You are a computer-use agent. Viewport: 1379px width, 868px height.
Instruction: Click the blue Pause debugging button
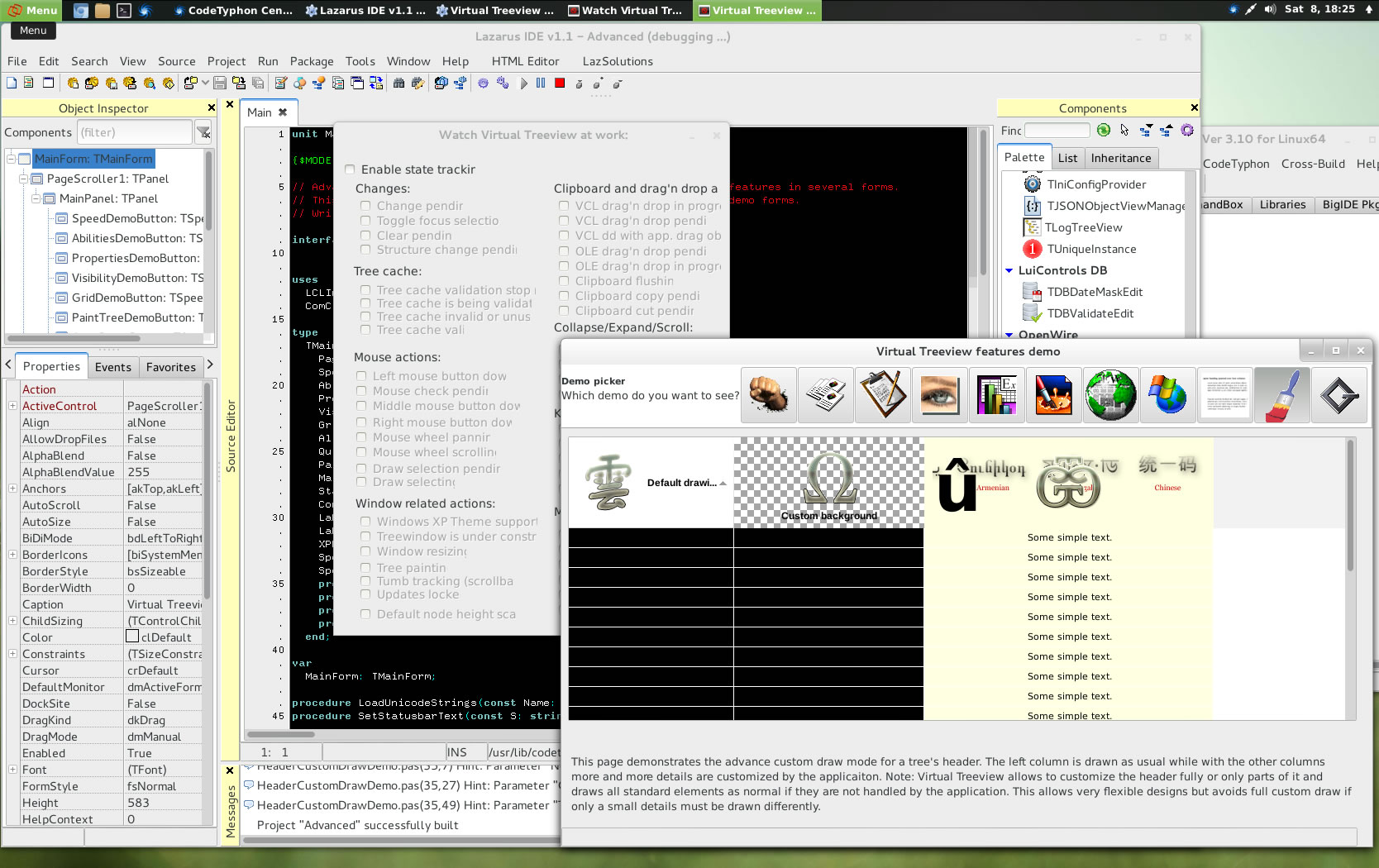point(541,83)
